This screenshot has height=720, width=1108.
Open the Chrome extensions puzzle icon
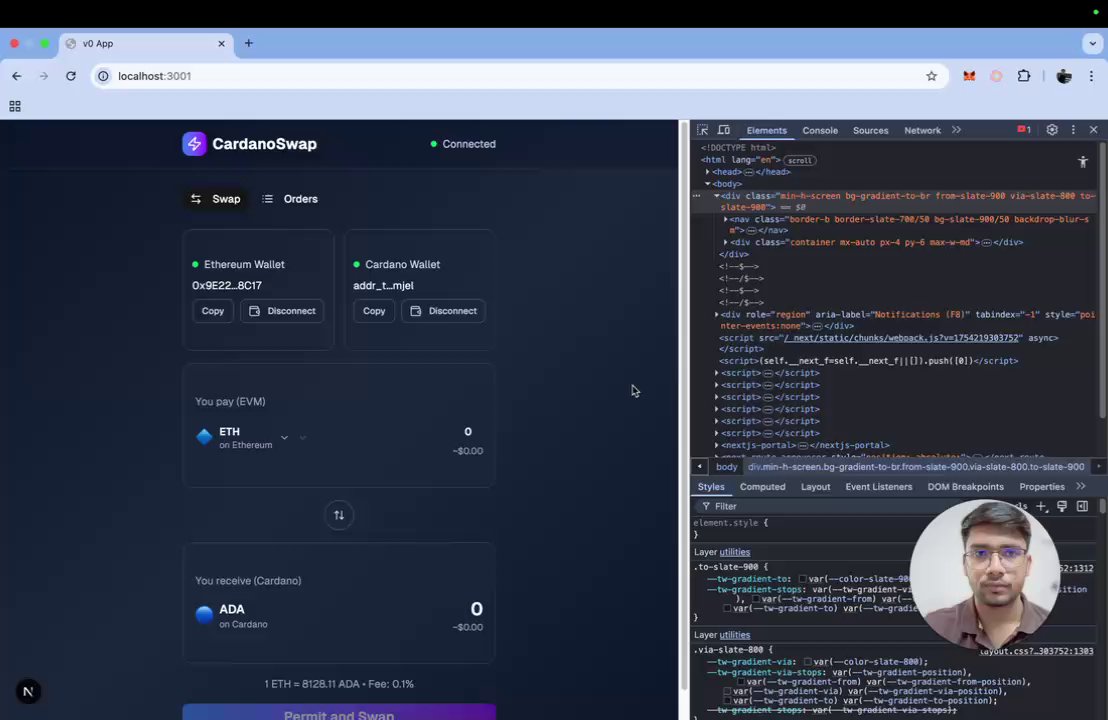point(1023,76)
